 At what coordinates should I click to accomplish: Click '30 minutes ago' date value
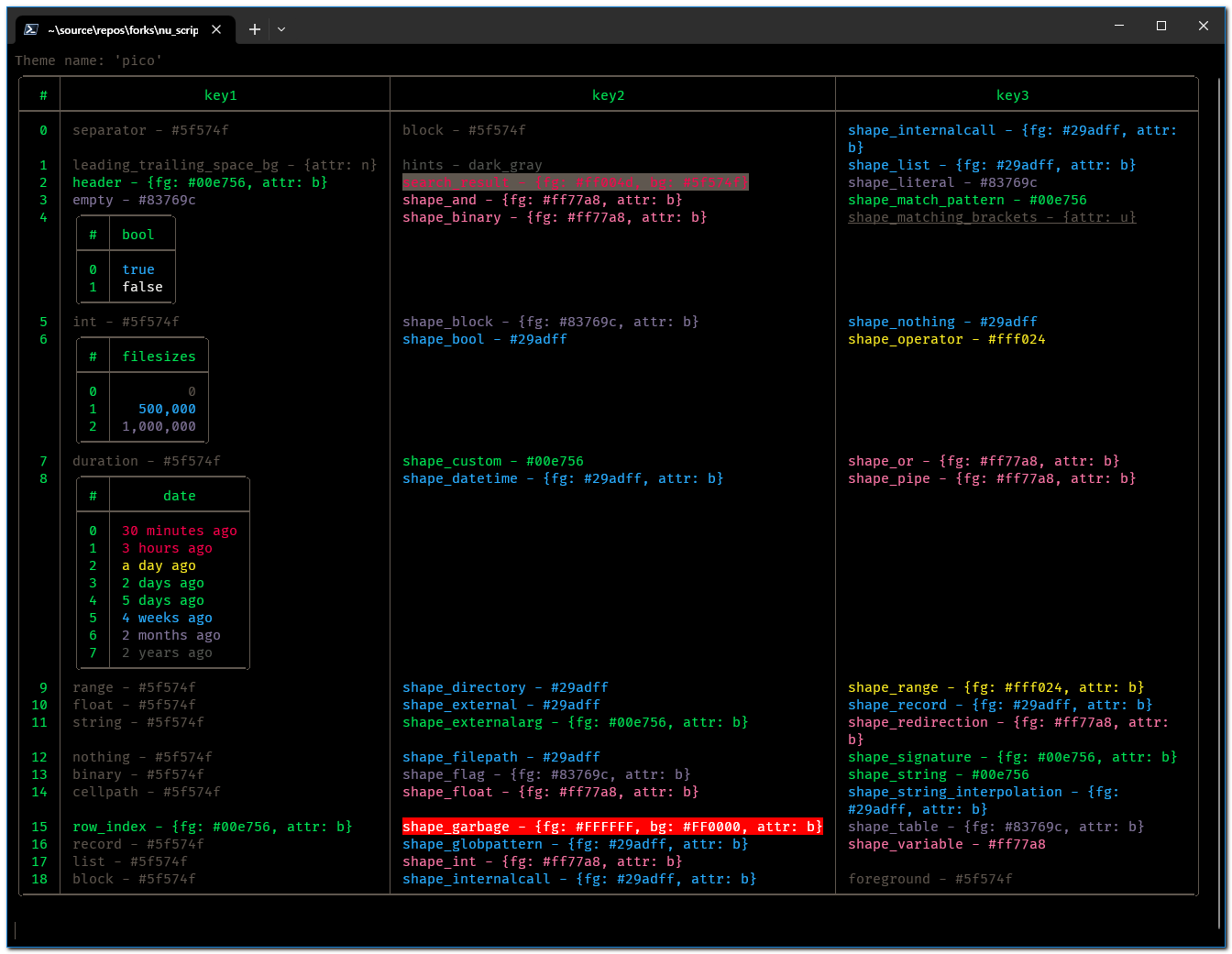[180, 531]
